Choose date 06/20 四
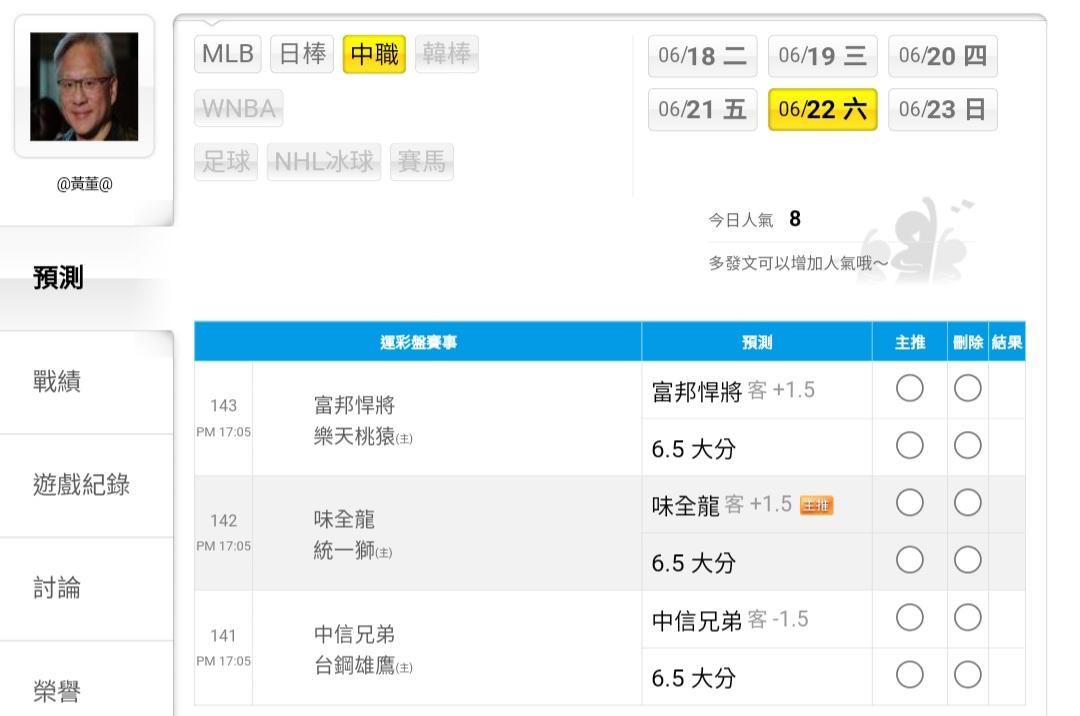Screen dimensions: 1080x716 942,56
